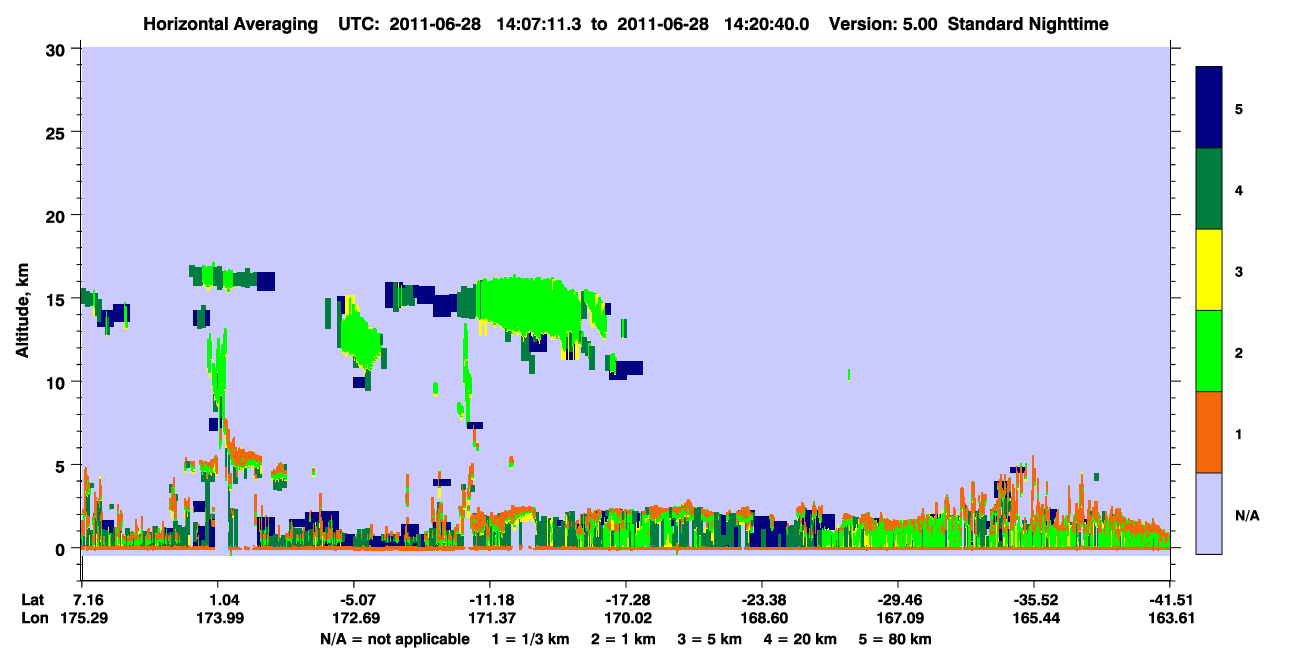Click the legend text '1 = 1/3 km'
The image size is (1300, 667).
point(531,639)
